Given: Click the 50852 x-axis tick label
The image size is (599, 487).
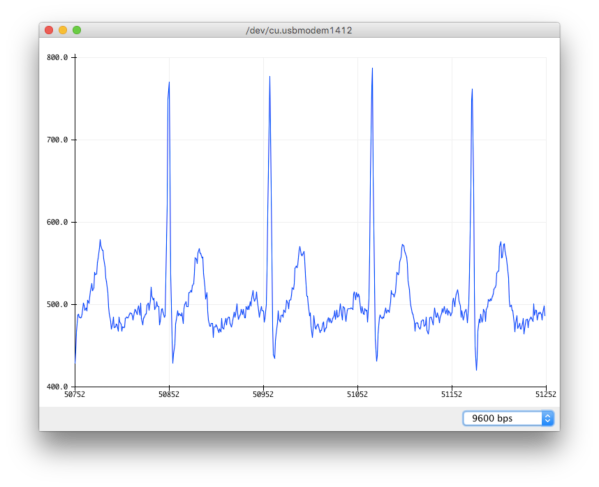Looking at the screenshot, I should 169,395.
